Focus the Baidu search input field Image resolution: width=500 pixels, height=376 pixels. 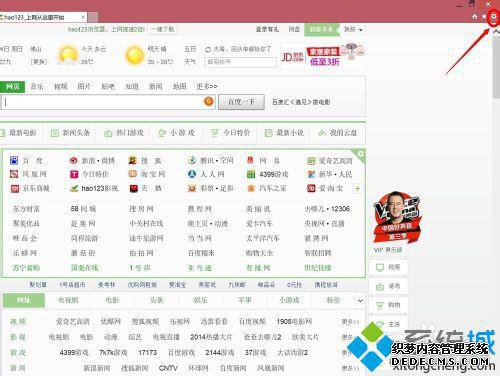pyautogui.click(x=102, y=102)
